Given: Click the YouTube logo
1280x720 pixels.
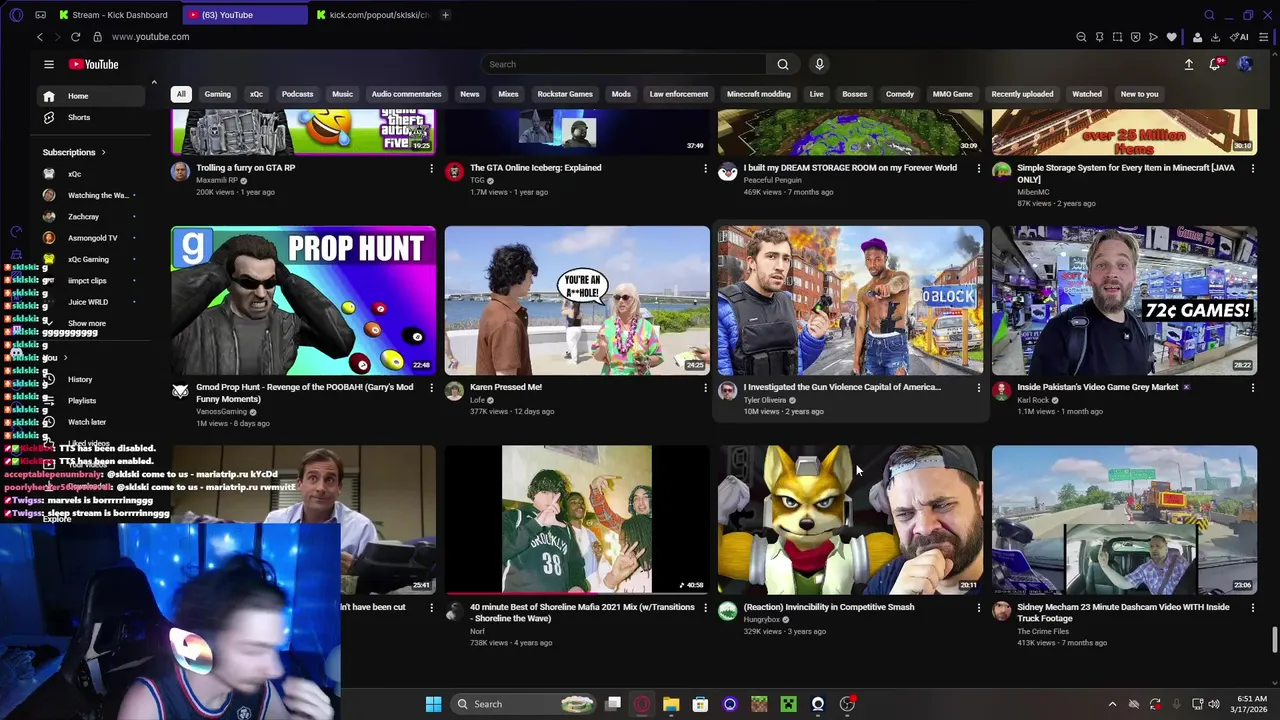Looking at the screenshot, I should coord(94,64).
